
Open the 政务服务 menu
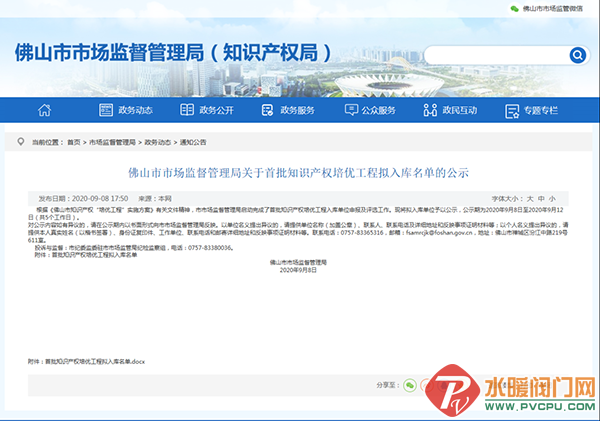[x=297, y=110]
